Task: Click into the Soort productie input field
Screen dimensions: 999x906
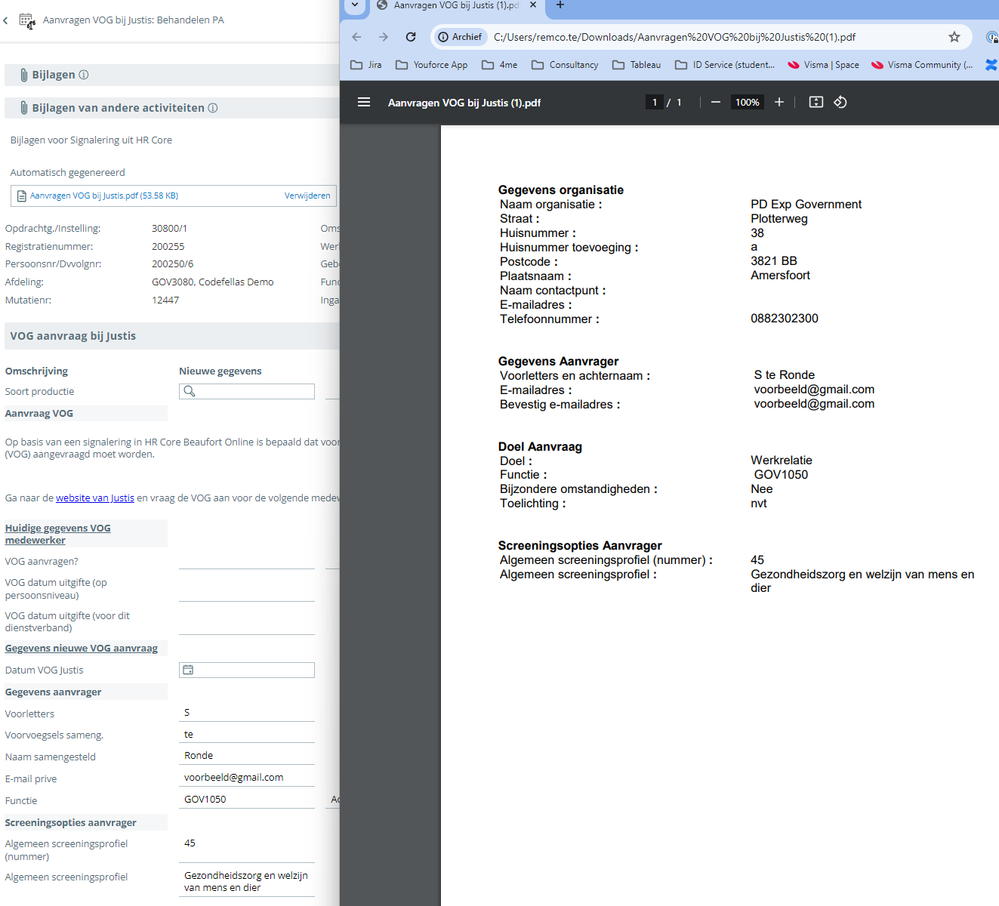Action: [247, 391]
